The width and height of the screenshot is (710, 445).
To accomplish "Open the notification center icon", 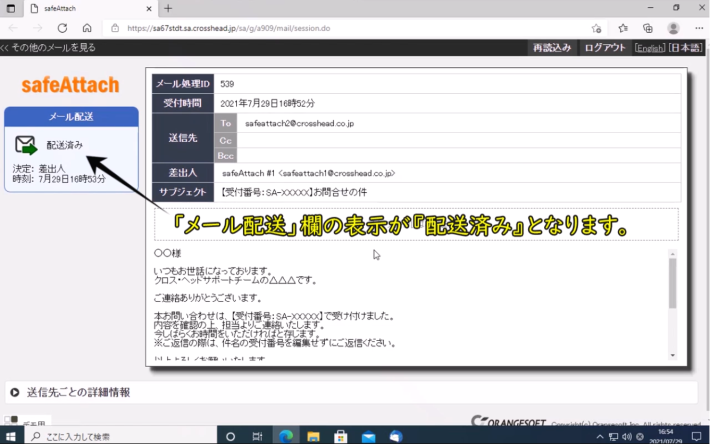I will click(x=696, y=437).
